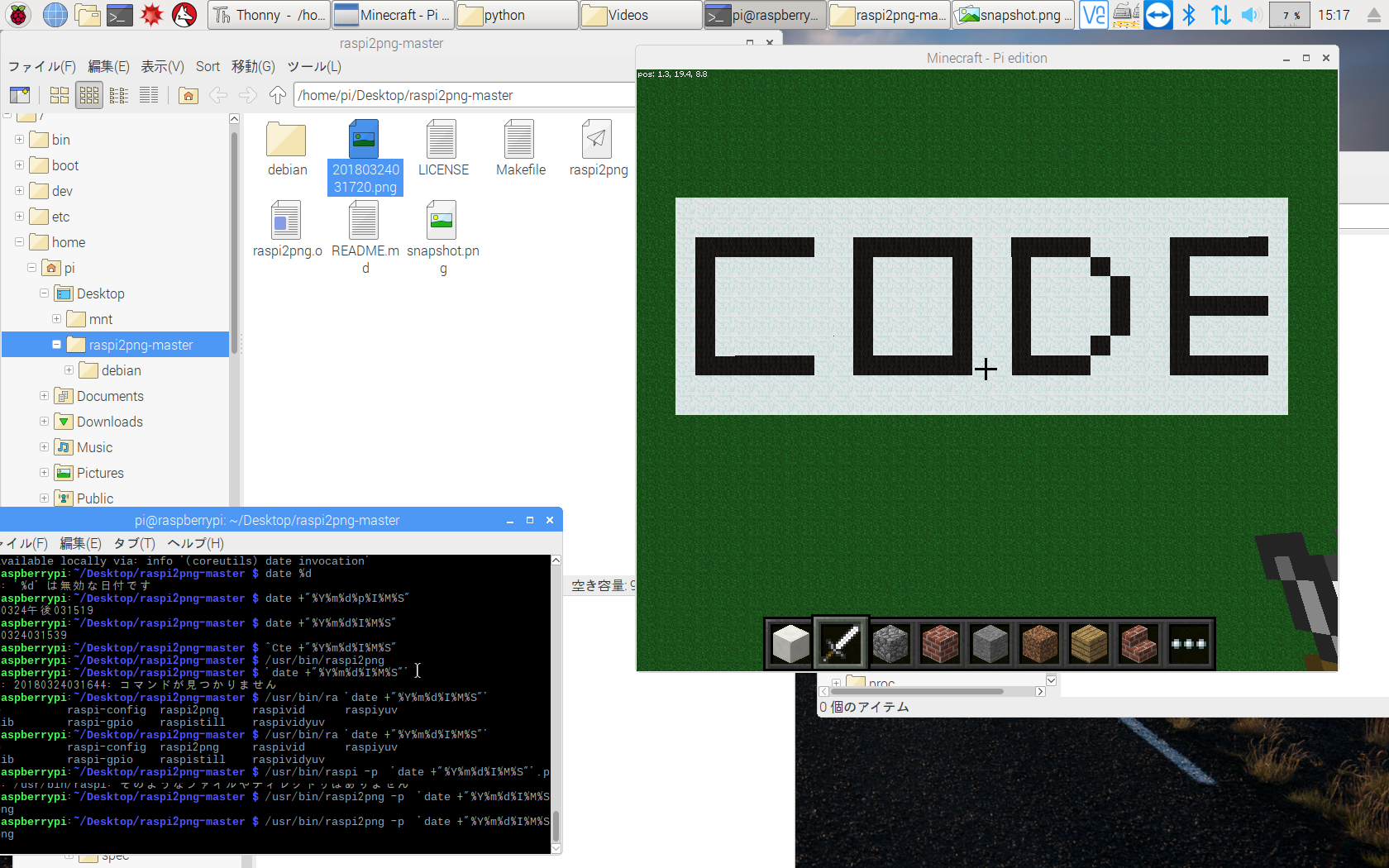
Task: Click the clock showing 15:17
Action: [x=1334, y=15]
